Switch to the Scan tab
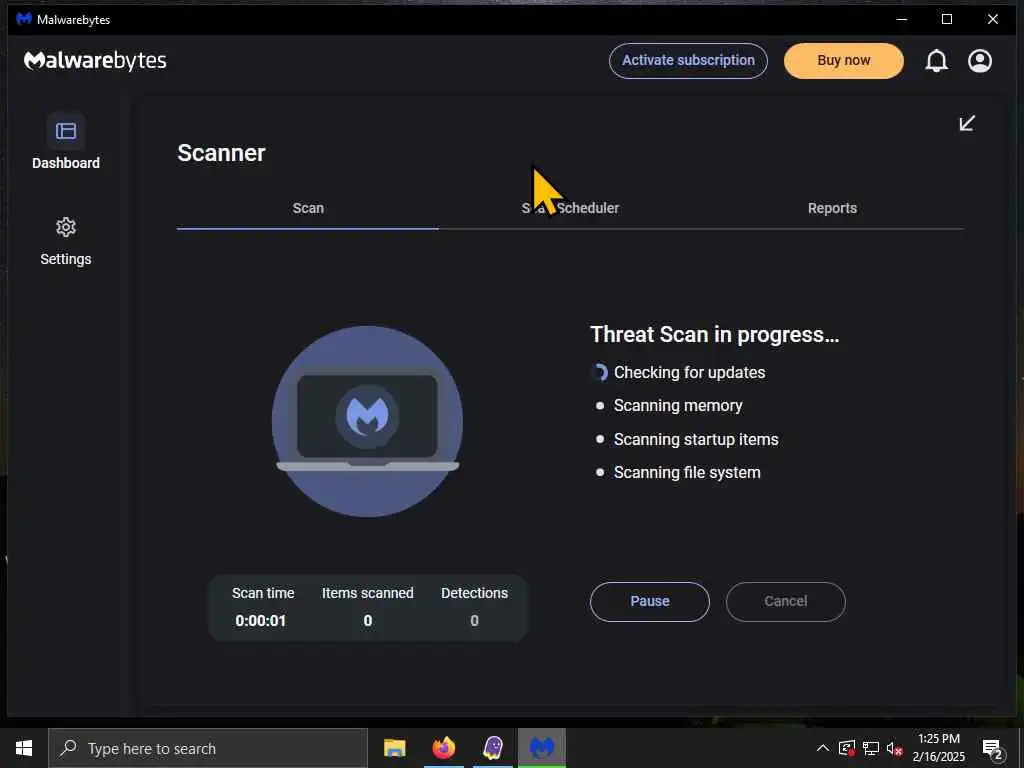 coord(308,208)
